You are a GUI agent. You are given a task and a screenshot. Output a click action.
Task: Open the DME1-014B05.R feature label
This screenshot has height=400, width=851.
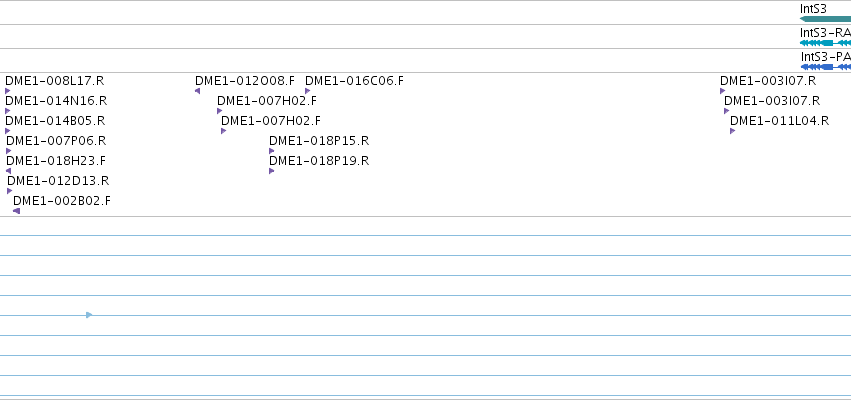pos(55,120)
